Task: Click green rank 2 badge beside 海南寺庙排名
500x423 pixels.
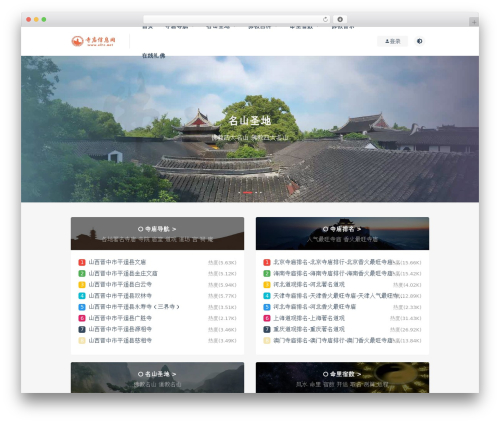Action: 267,273
